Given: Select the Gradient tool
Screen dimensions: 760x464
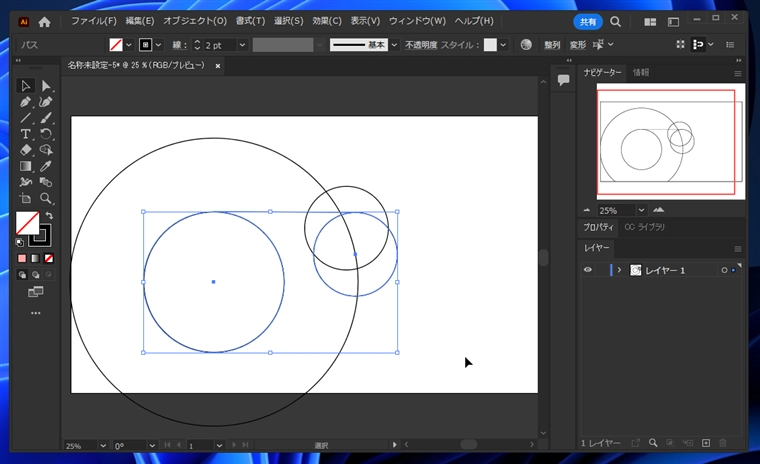Looking at the screenshot, I should tap(25, 166).
